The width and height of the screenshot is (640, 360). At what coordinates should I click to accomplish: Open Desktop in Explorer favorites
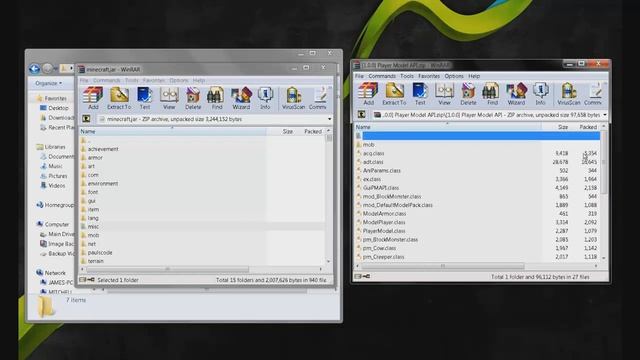tap(58, 108)
